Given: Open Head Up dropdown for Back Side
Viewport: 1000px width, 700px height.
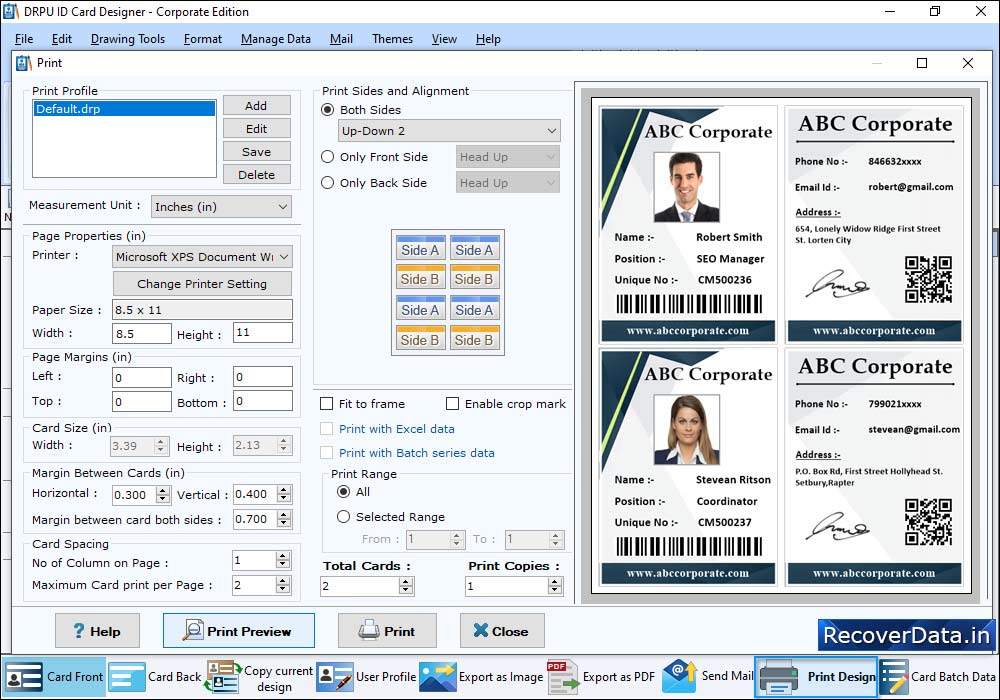Looking at the screenshot, I should tap(508, 183).
